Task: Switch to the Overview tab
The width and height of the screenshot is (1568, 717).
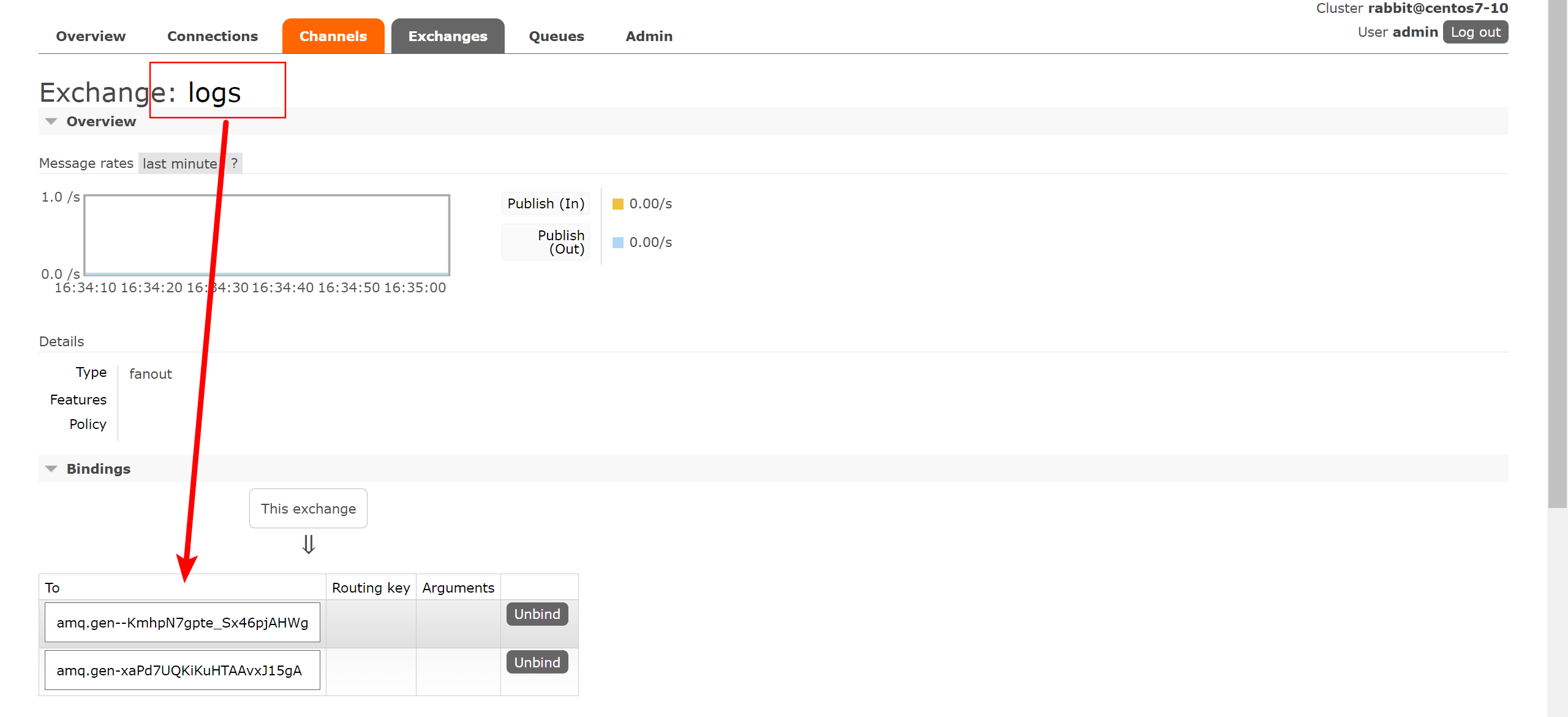Action: pyautogui.click(x=91, y=36)
